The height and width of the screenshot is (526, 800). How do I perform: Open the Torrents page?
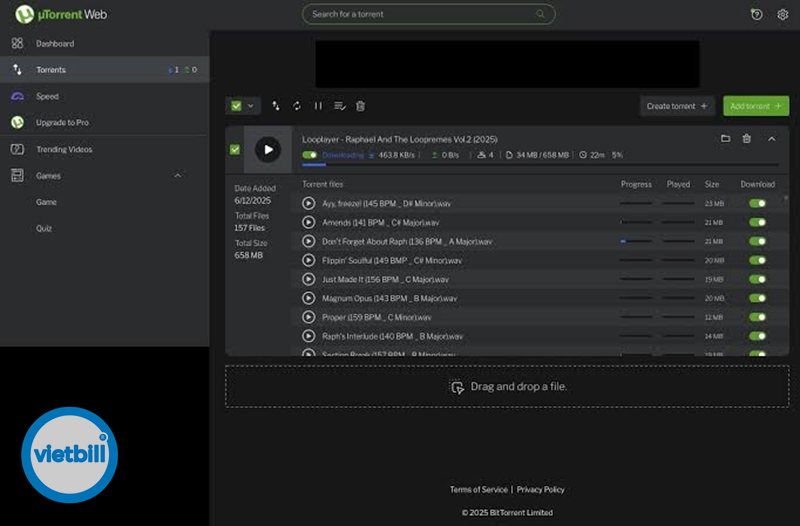tap(105, 69)
